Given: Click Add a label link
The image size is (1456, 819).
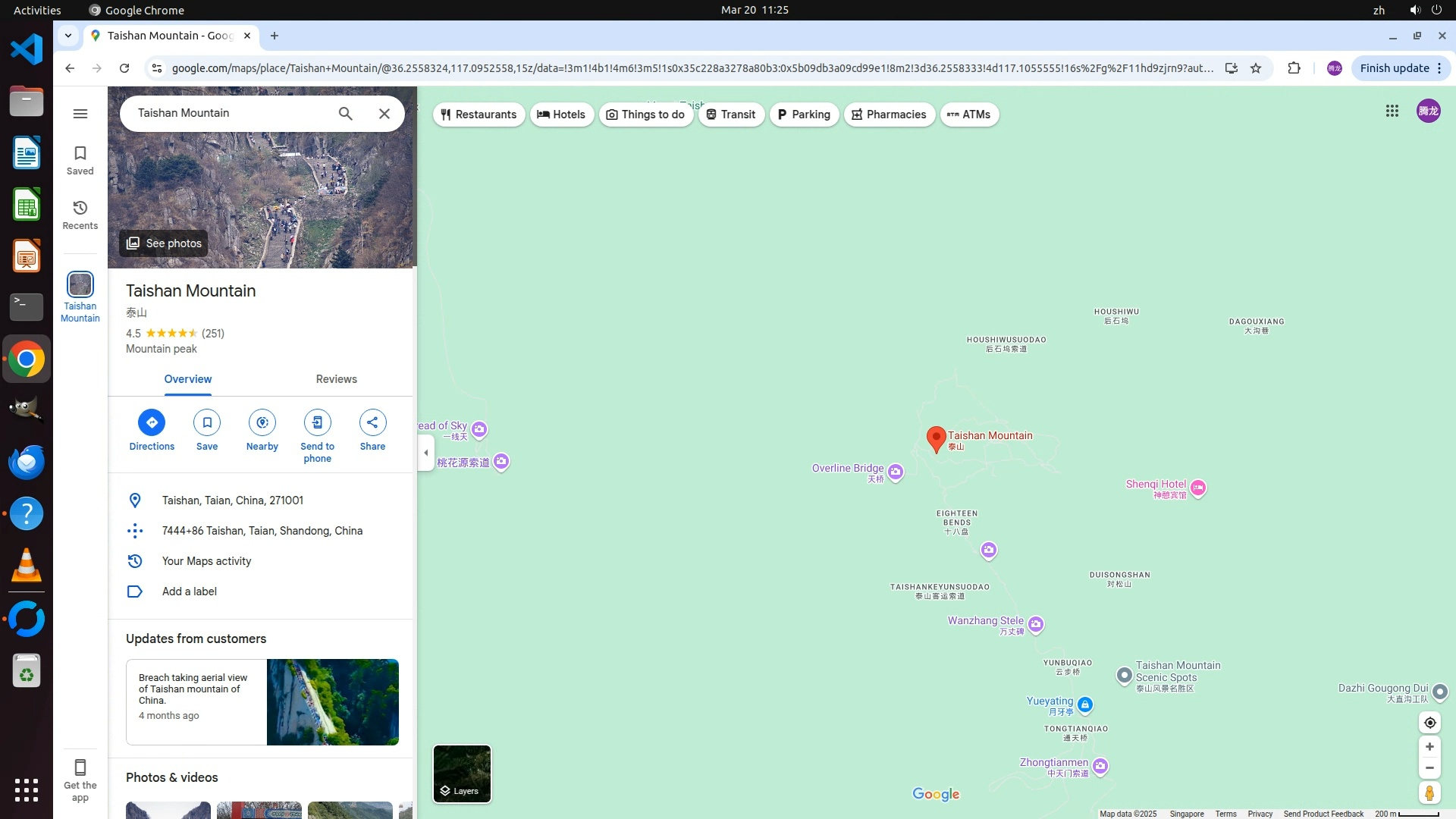Looking at the screenshot, I should pyautogui.click(x=190, y=591).
